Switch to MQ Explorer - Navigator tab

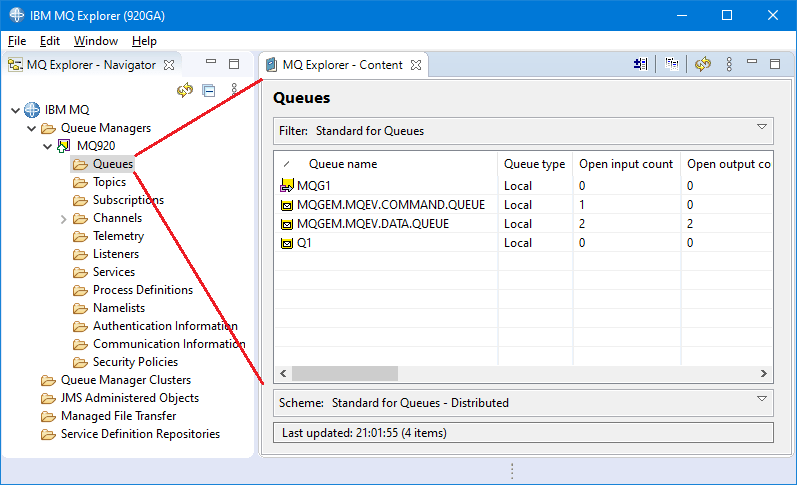pyautogui.click(x=91, y=65)
